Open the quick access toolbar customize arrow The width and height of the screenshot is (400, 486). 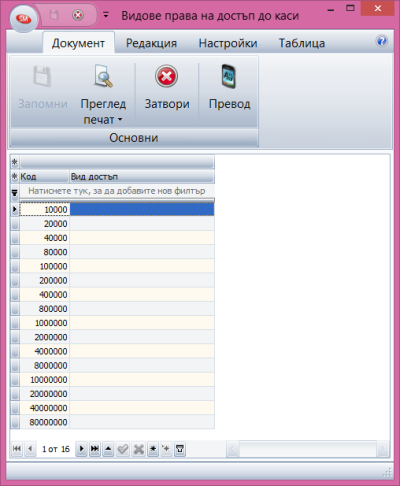[x=106, y=15]
